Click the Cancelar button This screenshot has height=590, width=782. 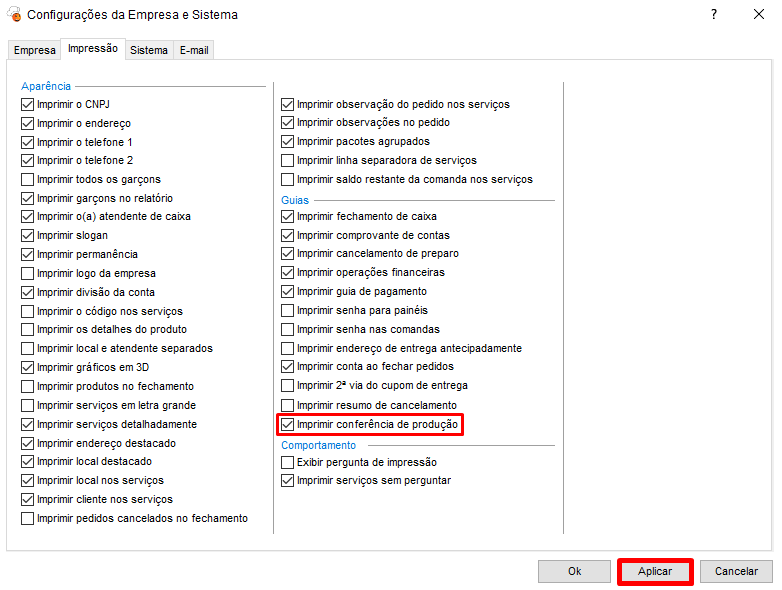click(736, 571)
